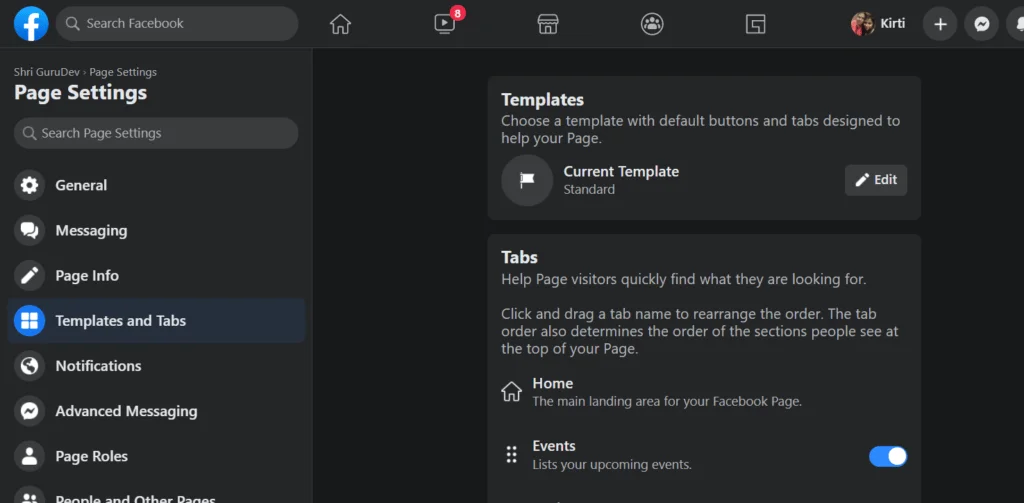1024x503 pixels.
Task: Open Watch videos with 8 notifications
Action: click(x=445, y=24)
